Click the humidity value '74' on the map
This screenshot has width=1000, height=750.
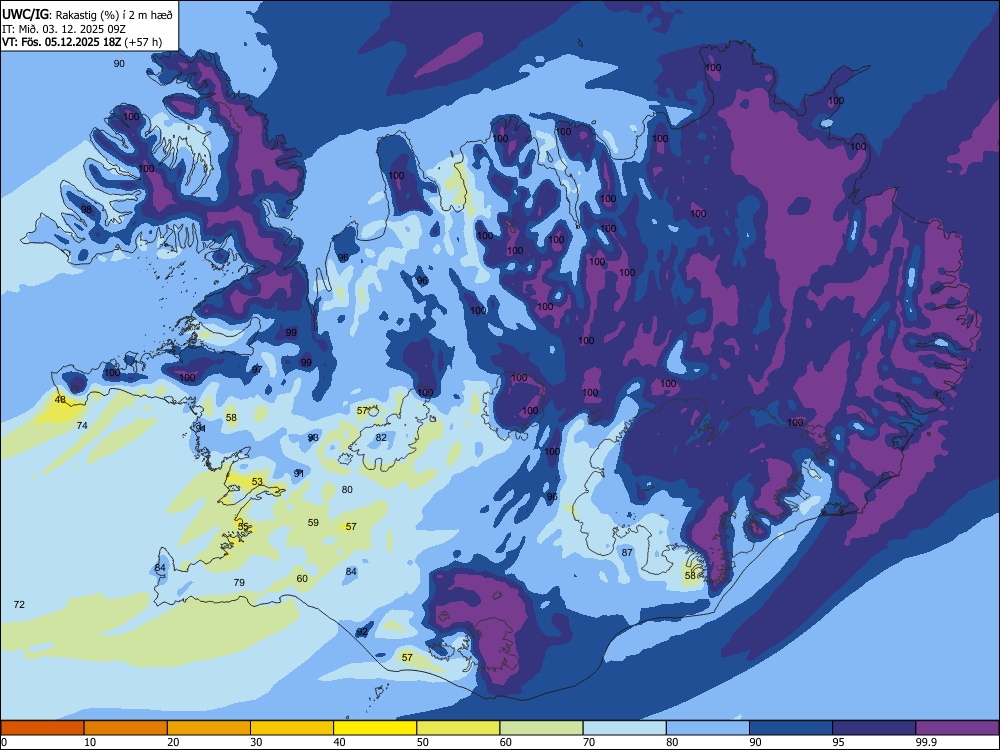click(x=82, y=425)
